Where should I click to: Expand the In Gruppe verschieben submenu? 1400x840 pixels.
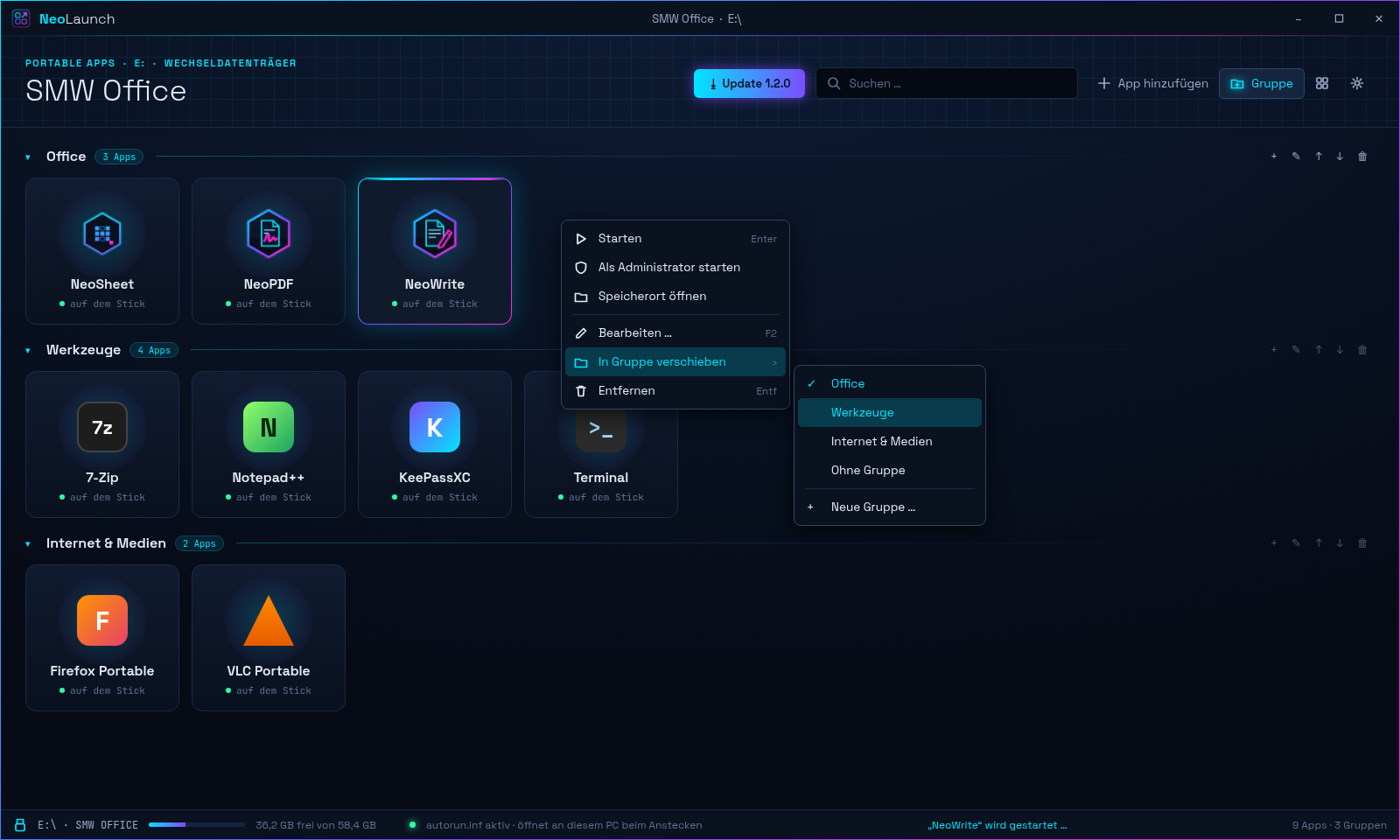(x=675, y=362)
